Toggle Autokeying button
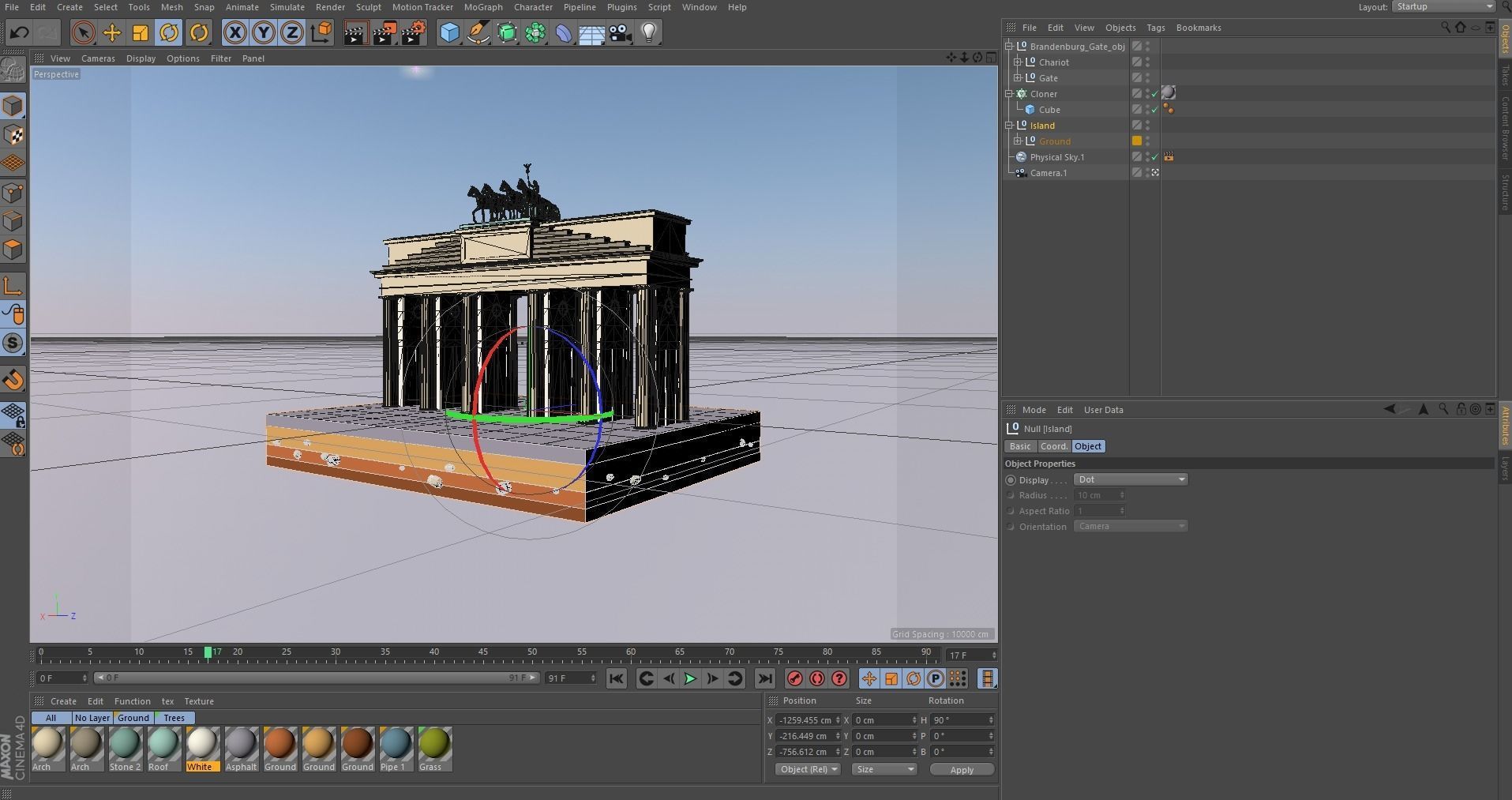1512x800 pixels. pyautogui.click(x=817, y=678)
